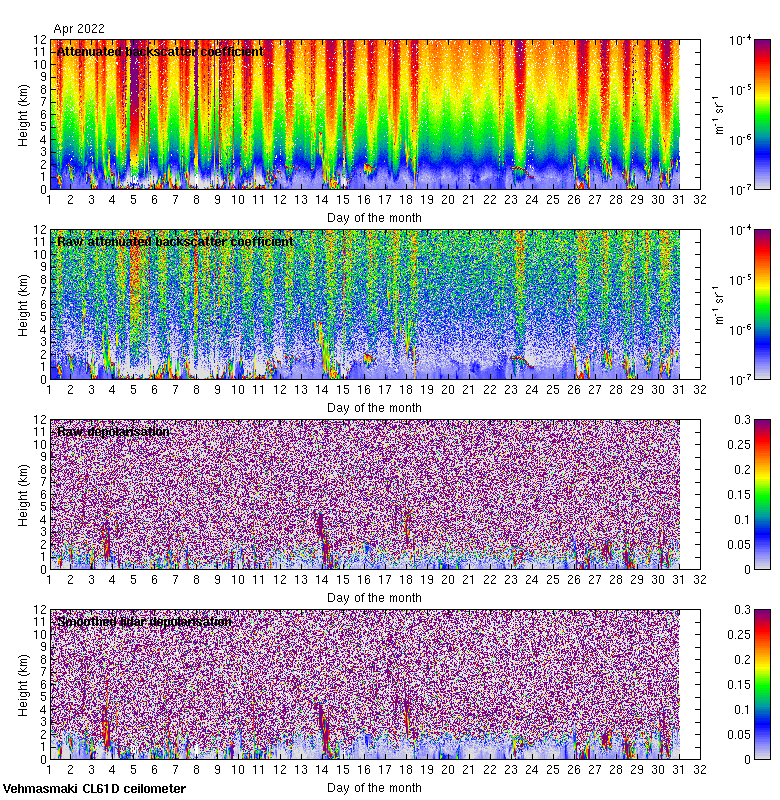Click the 'Smoothed lidar depolarisation' panel title
The width and height of the screenshot is (780, 800).
coord(144,621)
